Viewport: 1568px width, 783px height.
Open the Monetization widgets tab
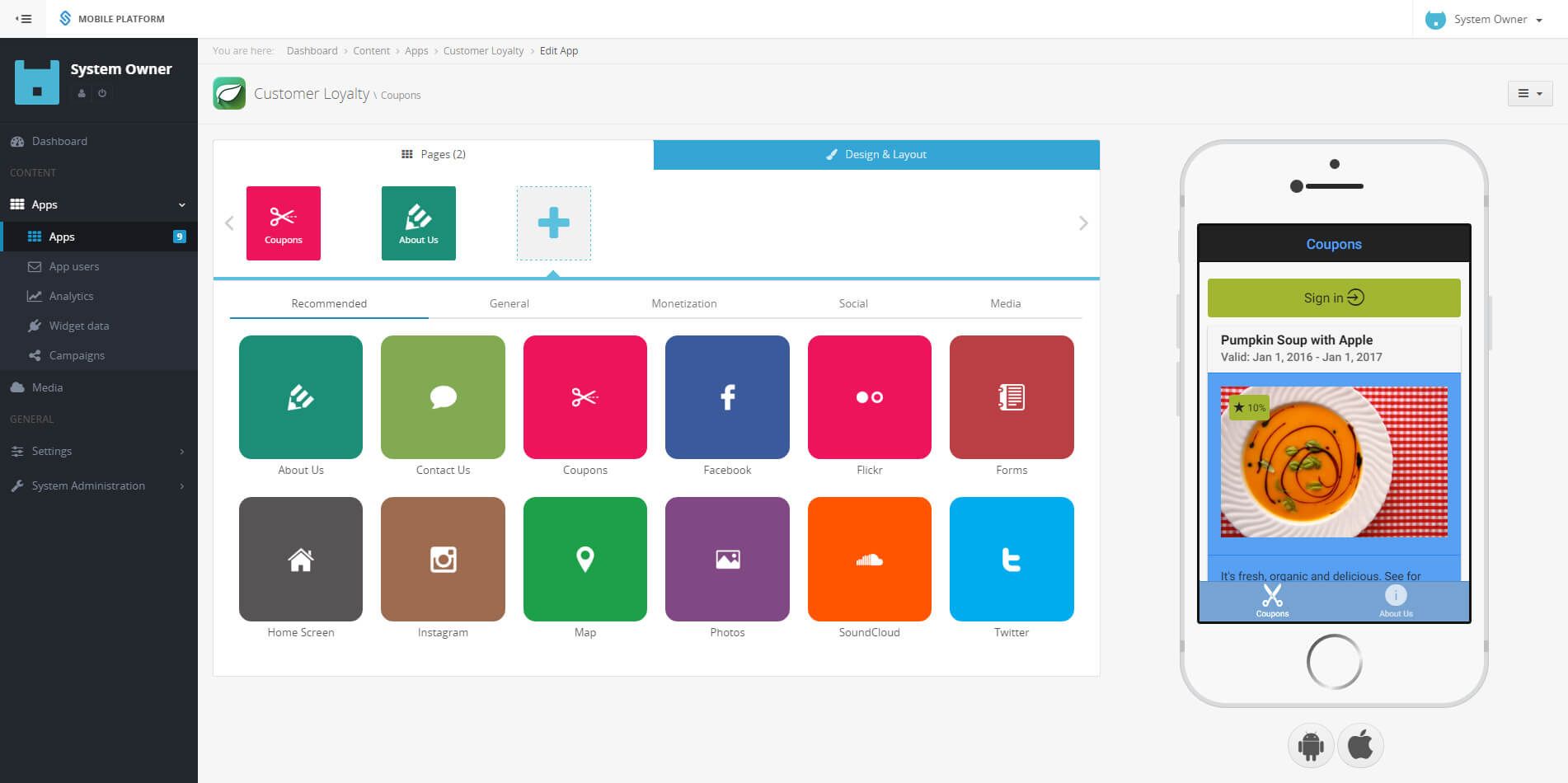[x=683, y=303]
